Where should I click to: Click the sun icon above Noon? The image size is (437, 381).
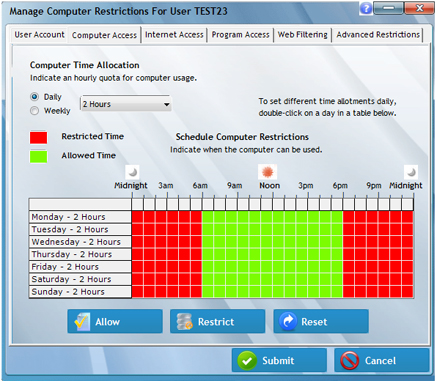[268, 172]
